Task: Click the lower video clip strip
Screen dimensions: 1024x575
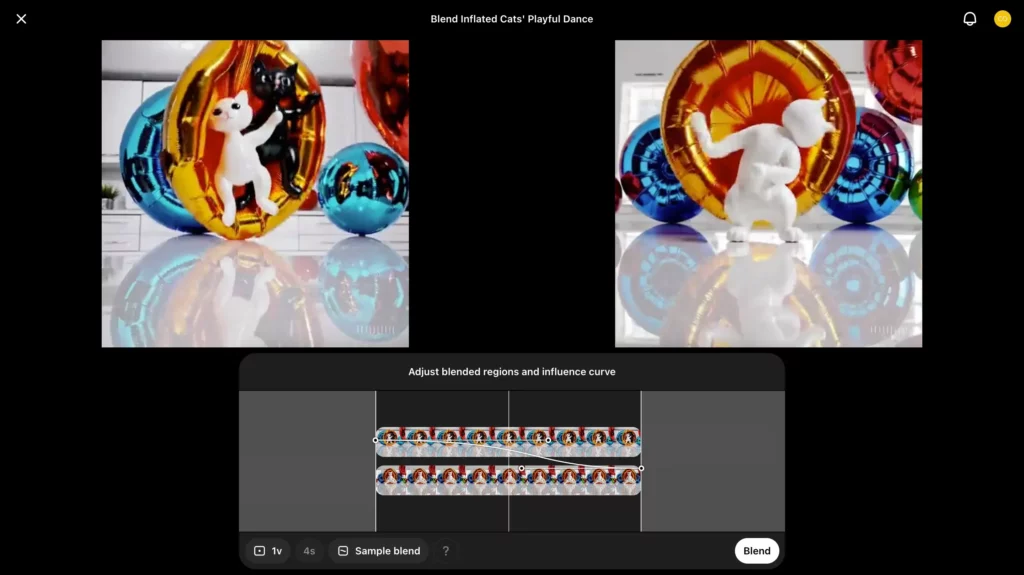Action: point(508,480)
